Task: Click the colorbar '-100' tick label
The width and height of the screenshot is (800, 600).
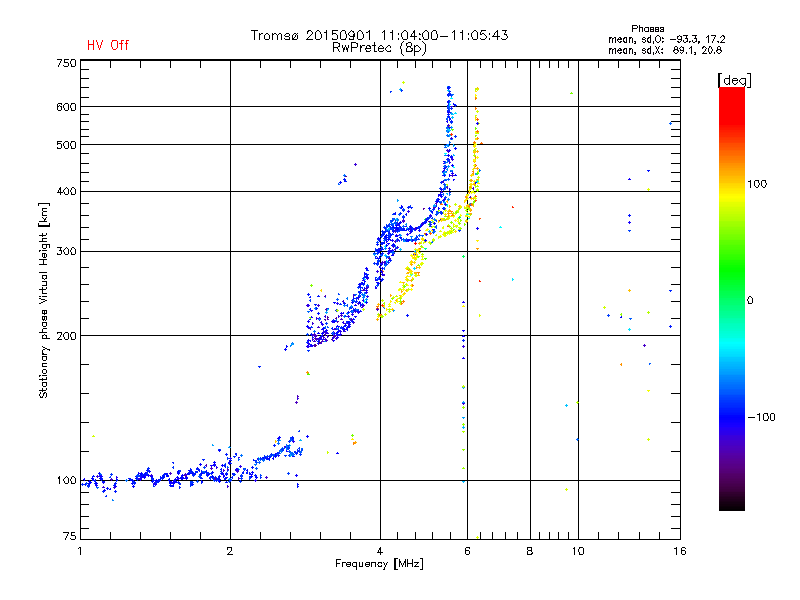Action: (x=762, y=417)
